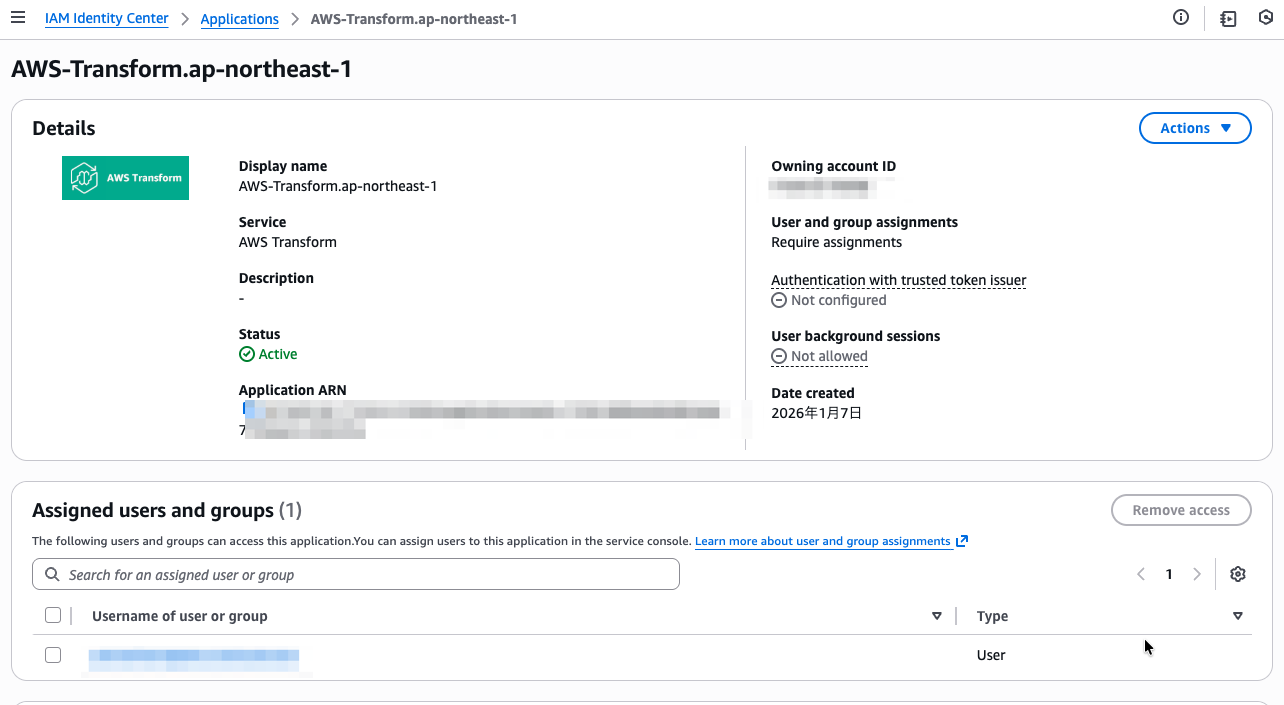
Task: Click the hexagon icon in top bar
Action: pos(1265,18)
